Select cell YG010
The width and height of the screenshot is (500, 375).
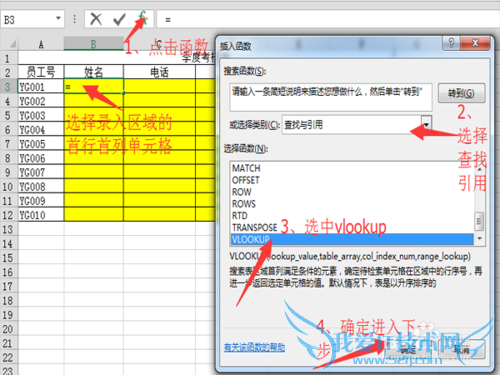(x=41, y=215)
